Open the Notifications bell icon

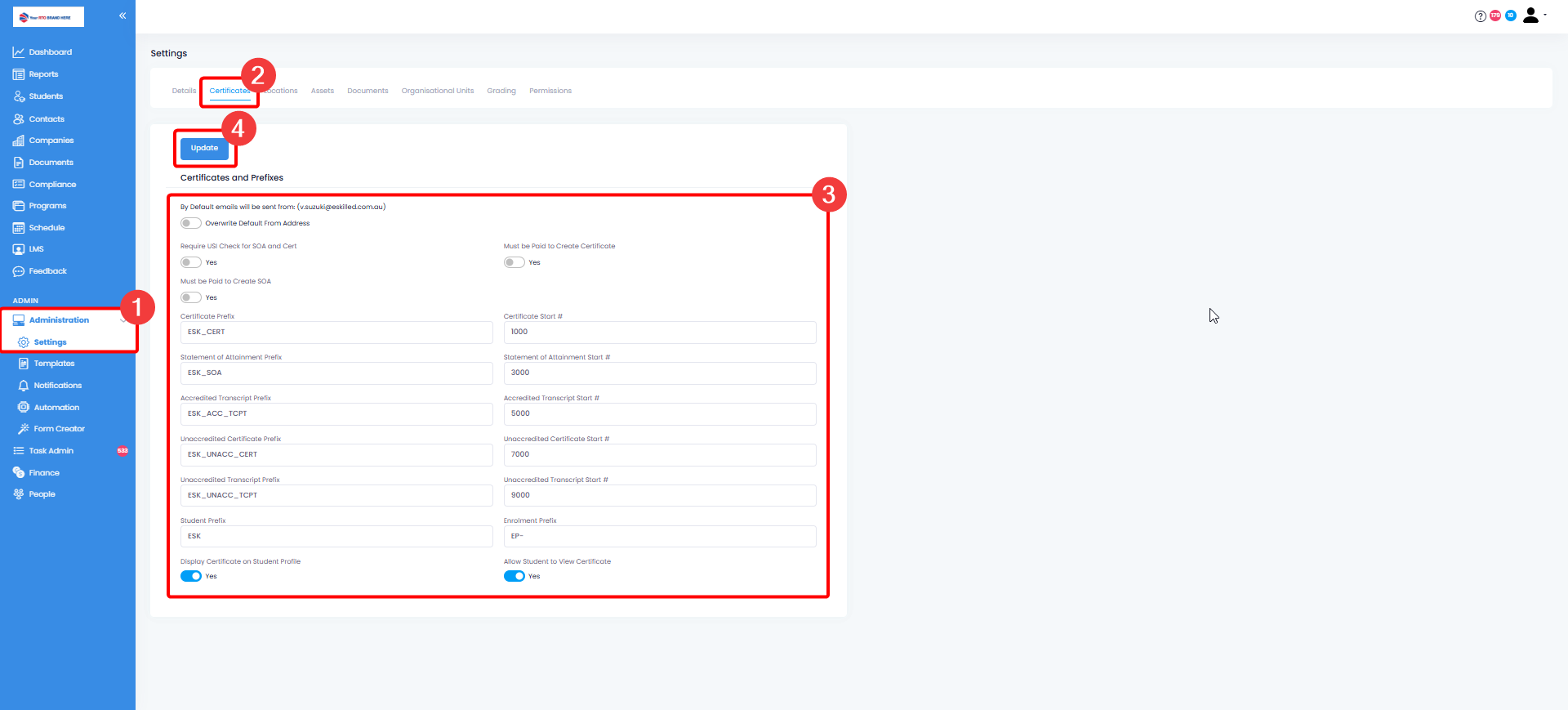pyautogui.click(x=24, y=386)
